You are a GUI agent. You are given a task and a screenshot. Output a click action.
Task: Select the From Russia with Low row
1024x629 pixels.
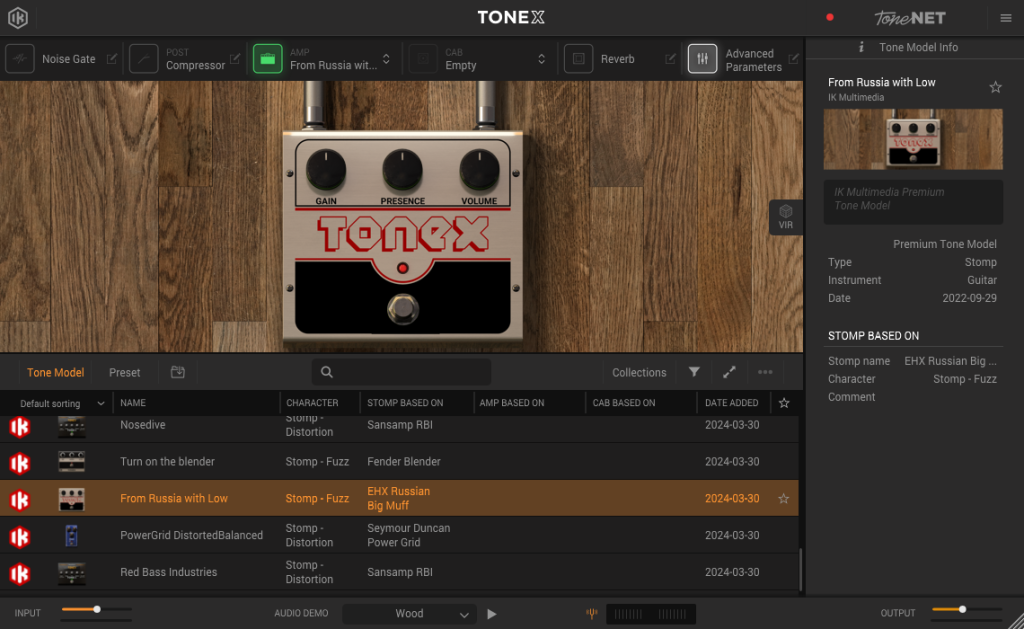(399, 498)
